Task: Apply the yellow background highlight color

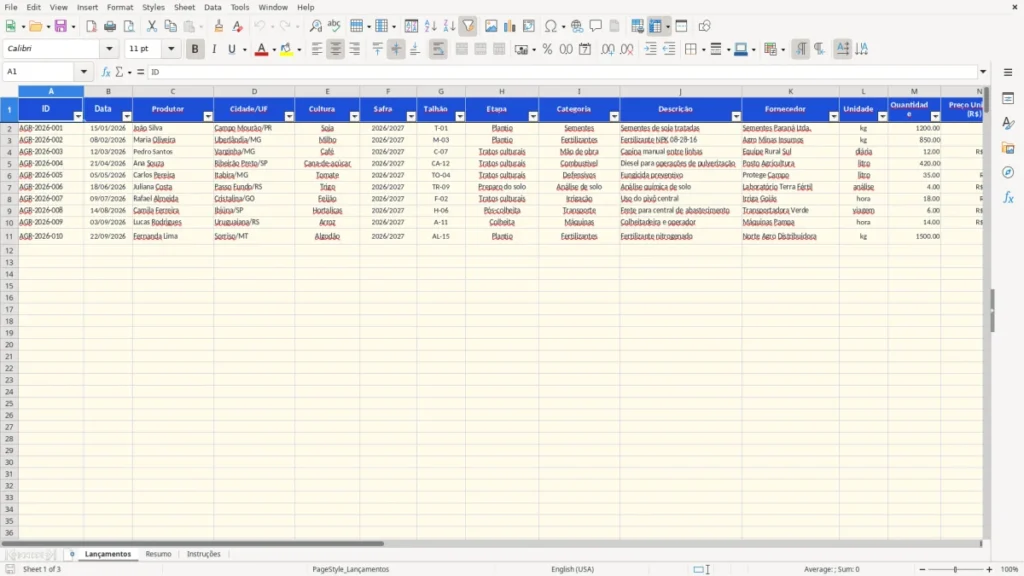Action: point(286,49)
